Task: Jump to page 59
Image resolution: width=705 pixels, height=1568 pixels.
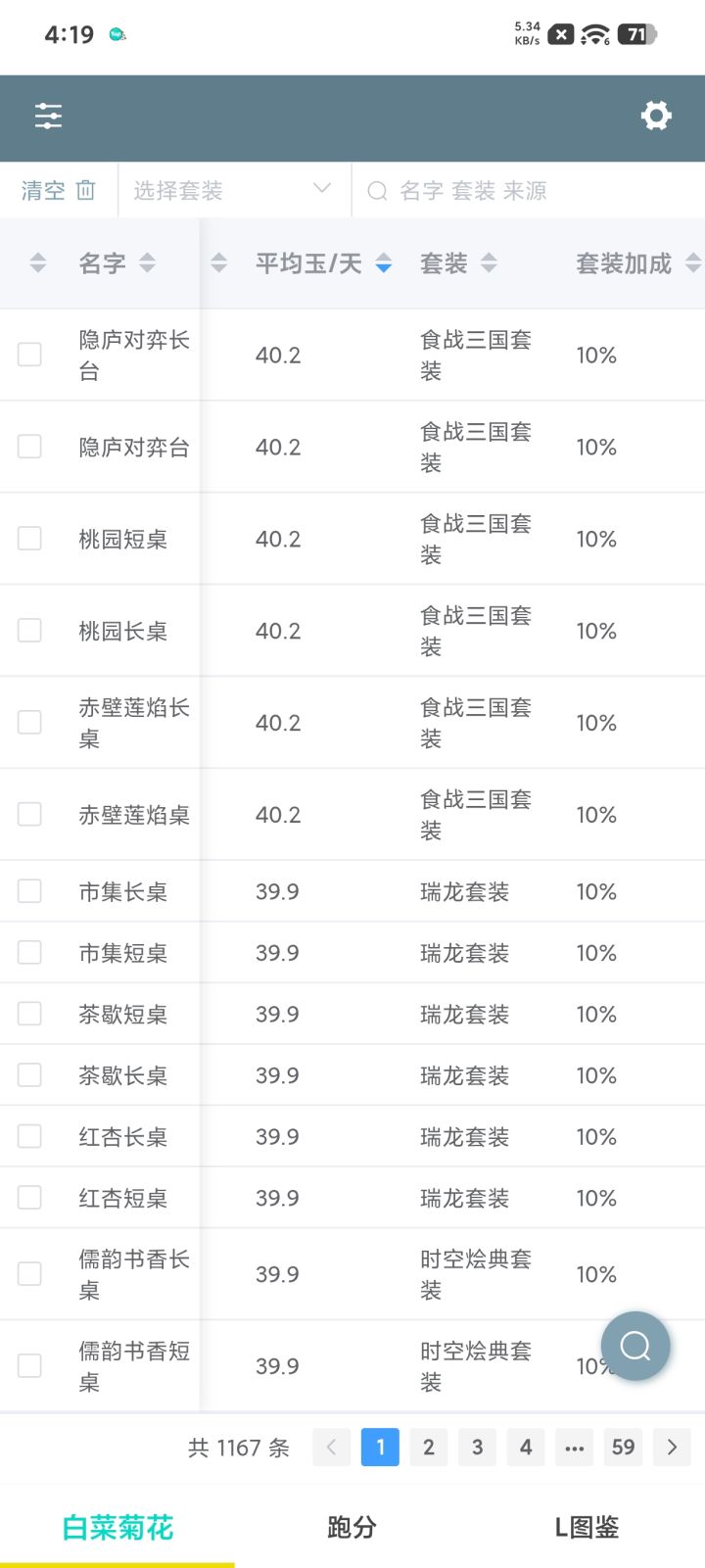Action: click(x=623, y=1447)
